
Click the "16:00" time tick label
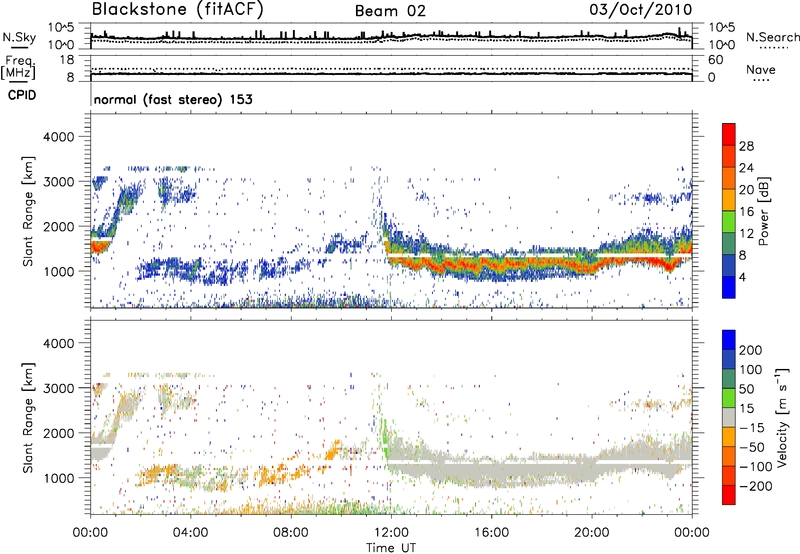click(x=491, y=533)
